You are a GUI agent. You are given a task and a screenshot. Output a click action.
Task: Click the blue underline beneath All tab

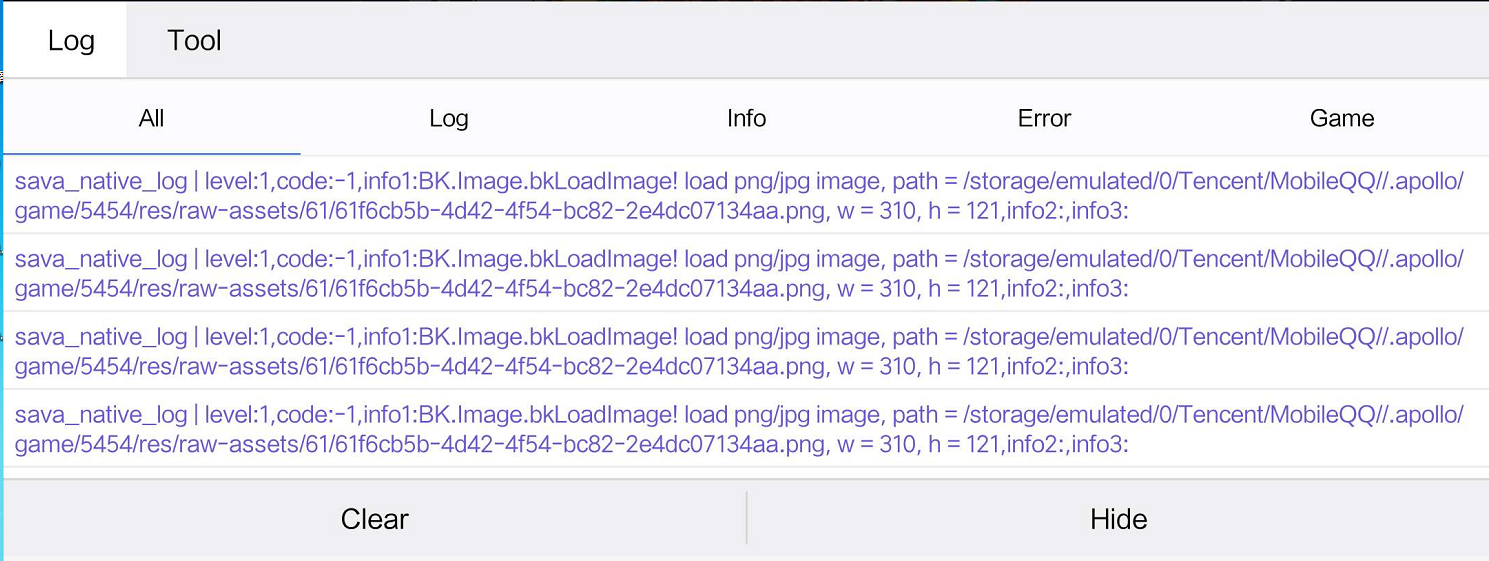click(151, 154)
